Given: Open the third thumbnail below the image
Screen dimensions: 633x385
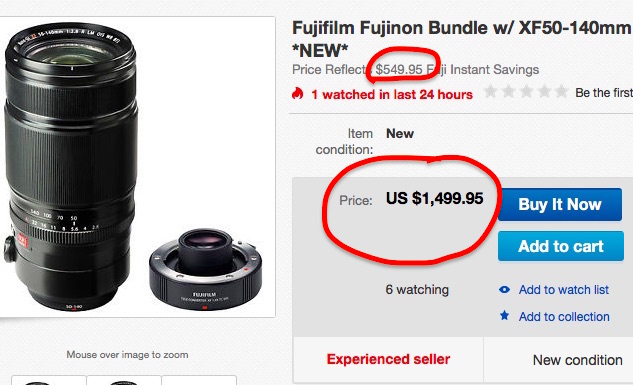Looking at the screenshot, I should (199, 380).
